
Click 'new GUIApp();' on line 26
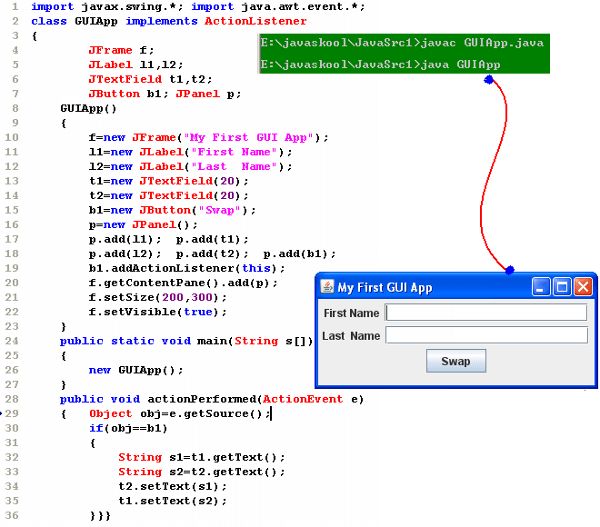tap(136, 370)
